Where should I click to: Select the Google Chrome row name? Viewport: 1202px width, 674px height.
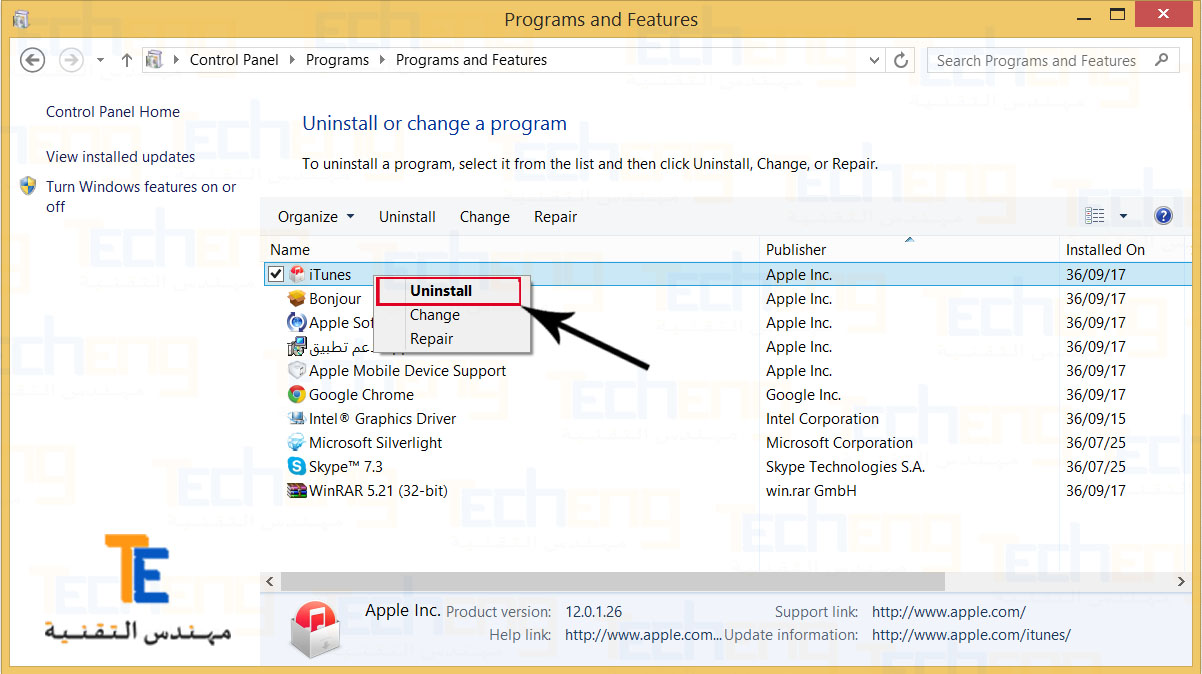click(361, 395)
